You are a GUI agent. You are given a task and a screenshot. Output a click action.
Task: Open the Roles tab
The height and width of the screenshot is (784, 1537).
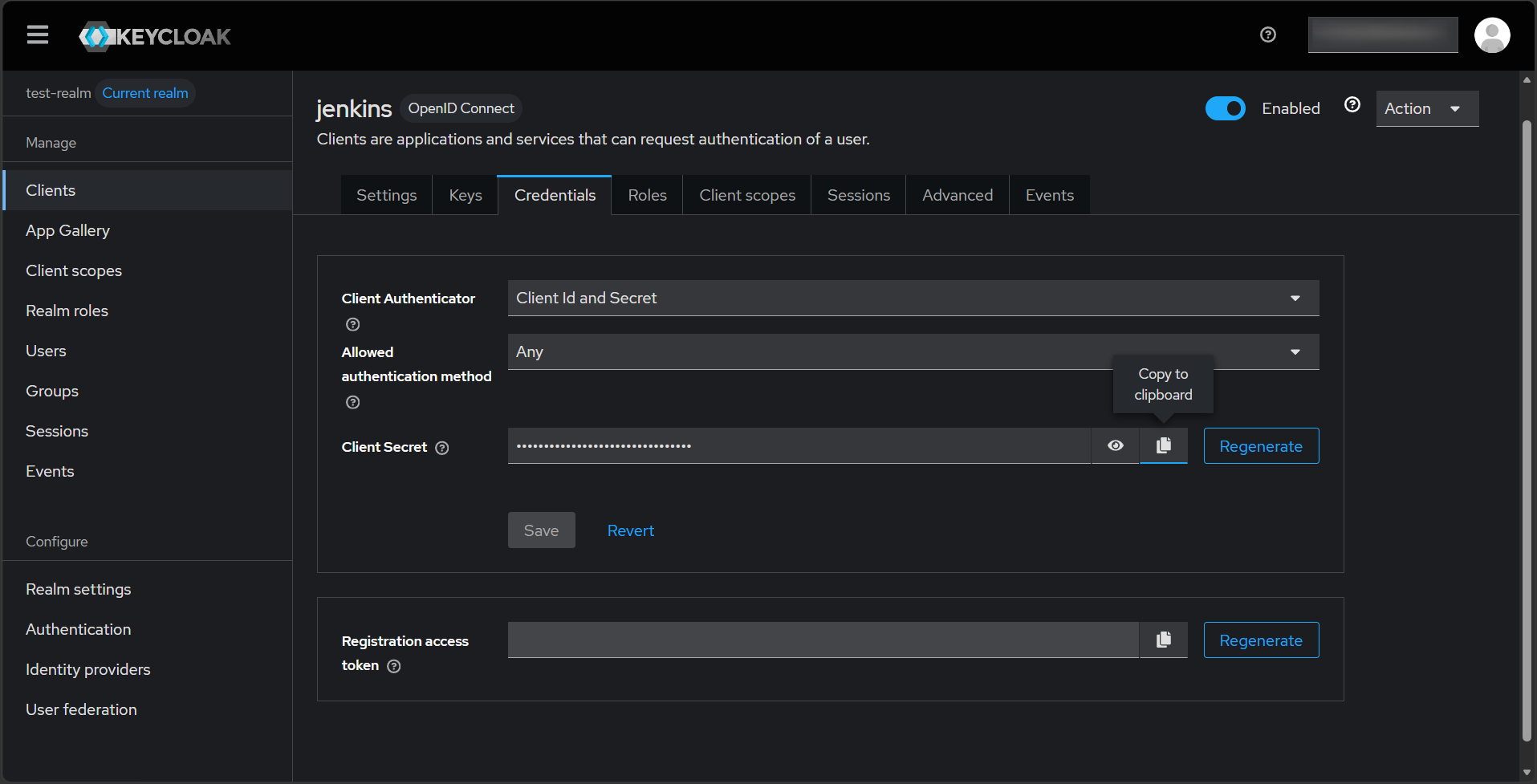(x=647, y=195)
